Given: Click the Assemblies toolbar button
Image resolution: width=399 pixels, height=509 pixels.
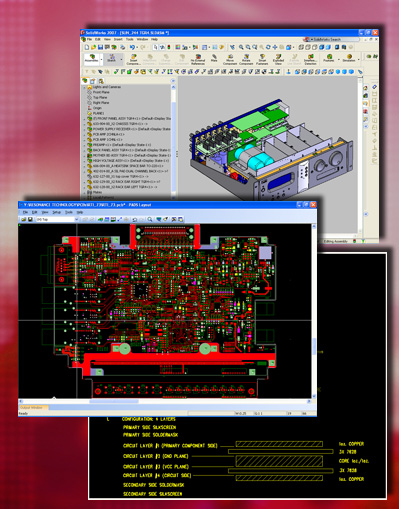Looking at the screenshot, I should [x=91, y=59].
